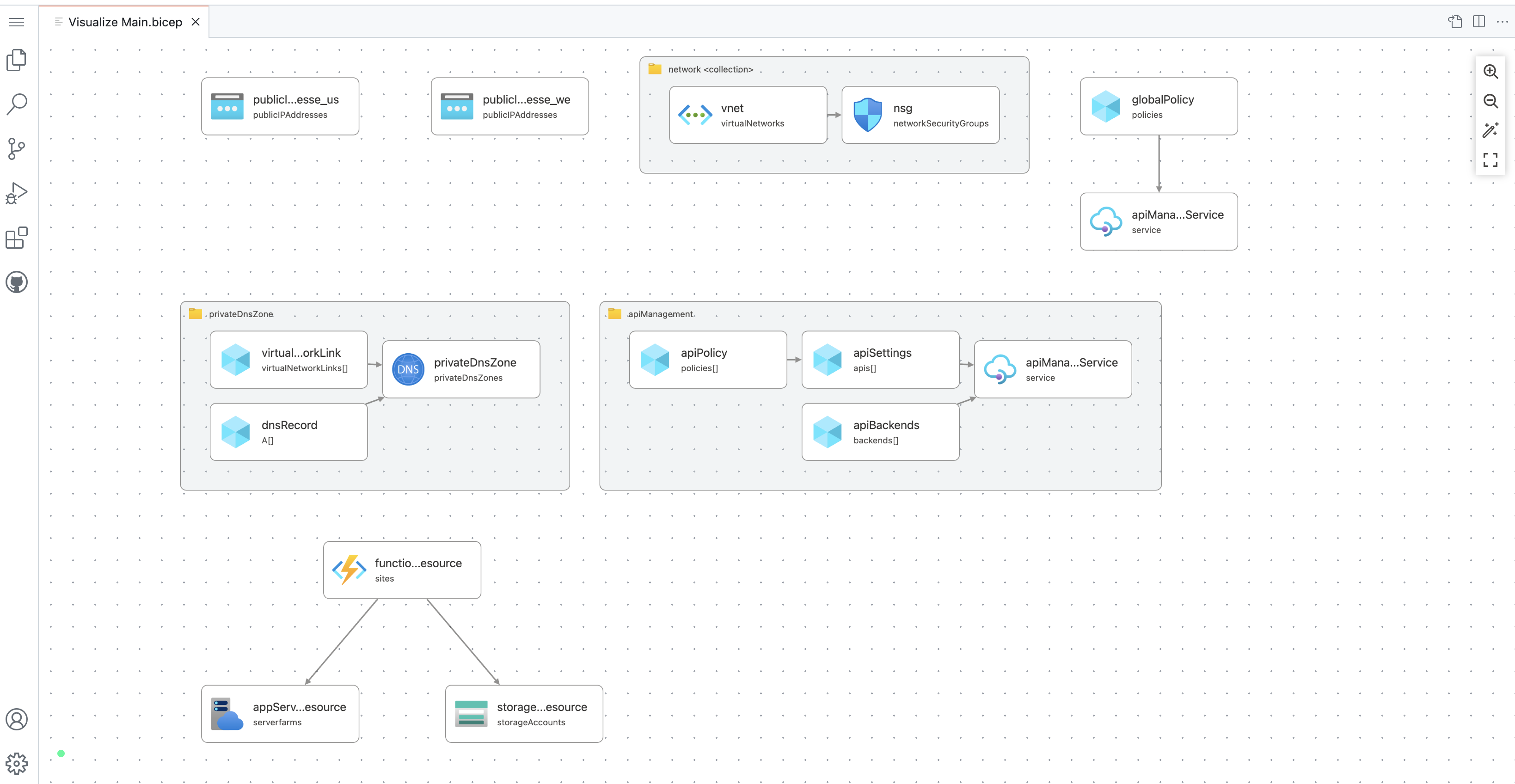Select the Visualize Main.bicep tab

(x=125, y=22)
